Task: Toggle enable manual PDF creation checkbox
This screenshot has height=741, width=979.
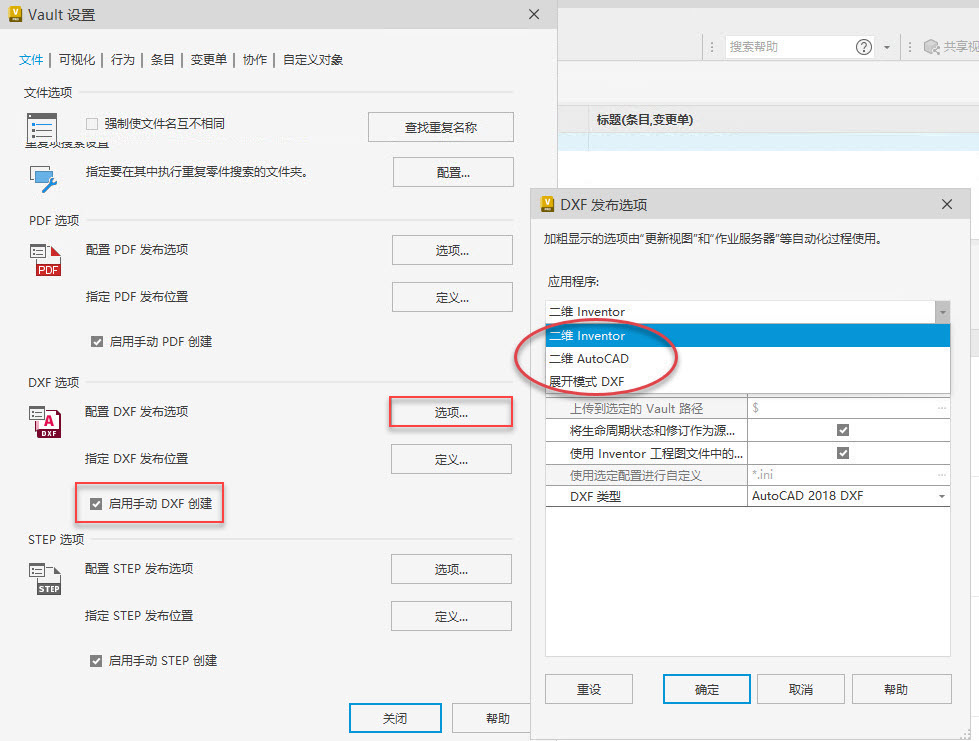Action: click(97, 341)
